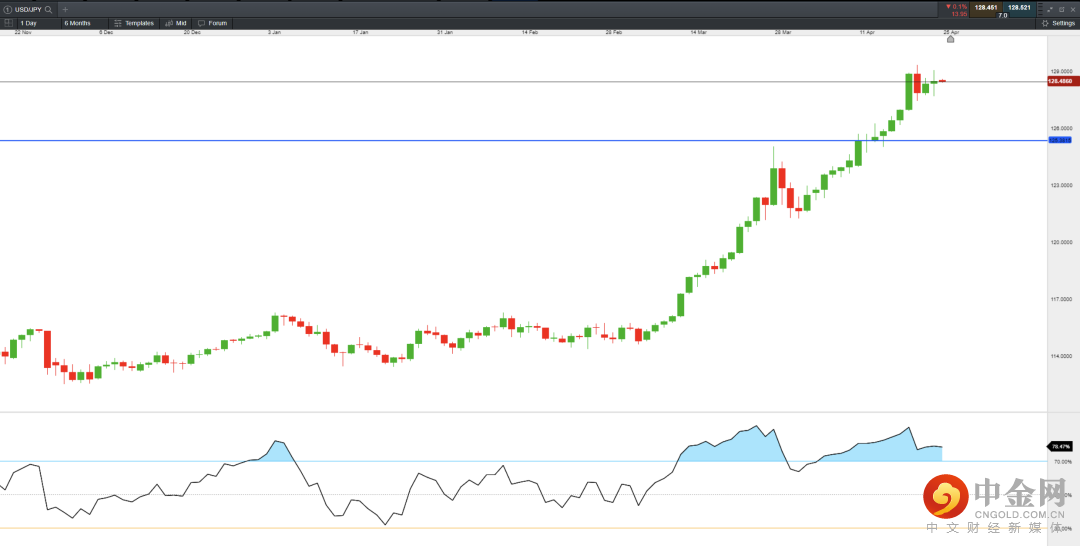Screen dimensions: 1080x546
Task: Click the spread value 7.0
Action: click(x=1003, y=14)
